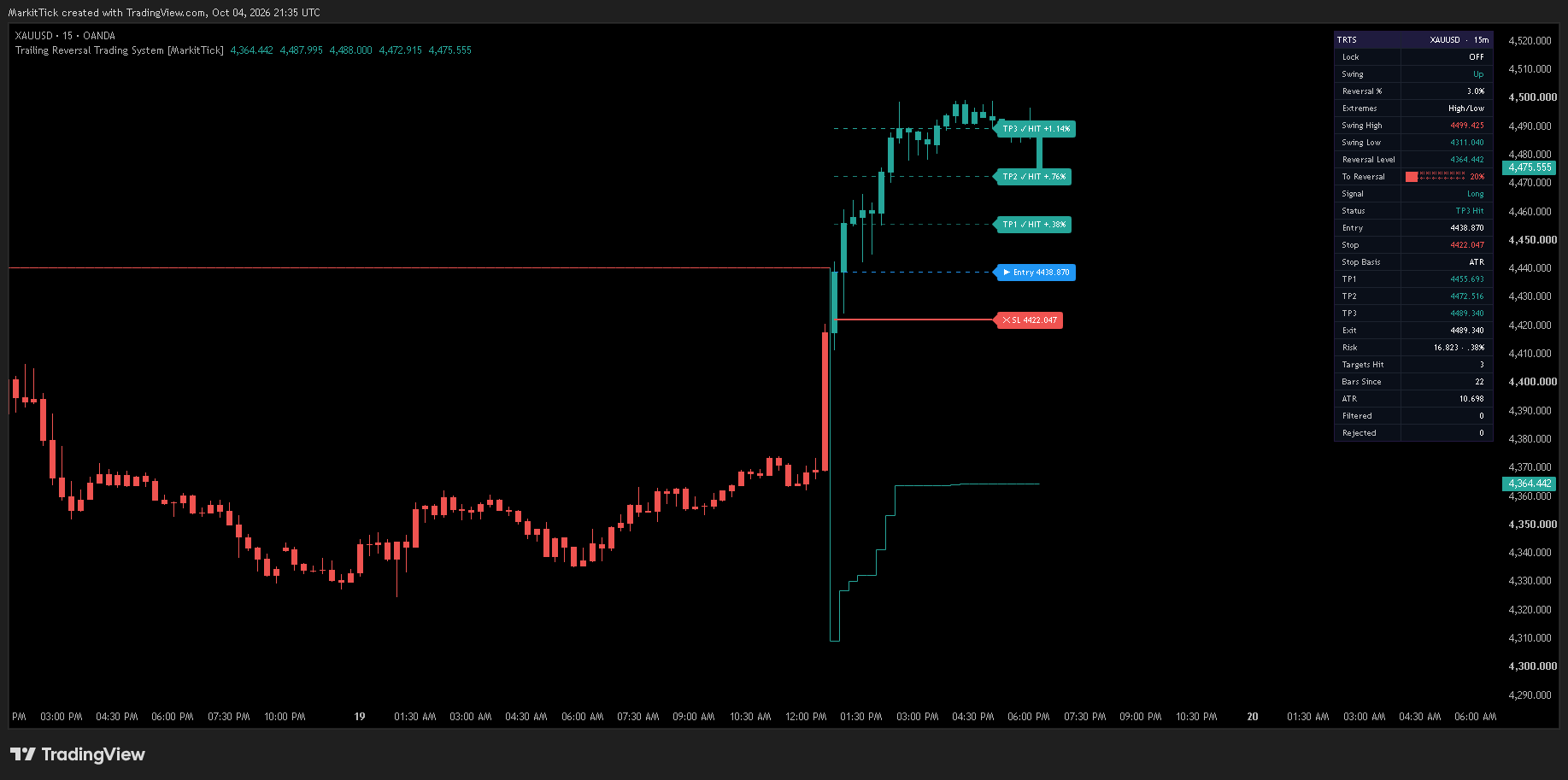This screenshot has height=780, width=1568.
Task: Select the TP3 HIT +1.14% chart label
Action: point(1036,129)
